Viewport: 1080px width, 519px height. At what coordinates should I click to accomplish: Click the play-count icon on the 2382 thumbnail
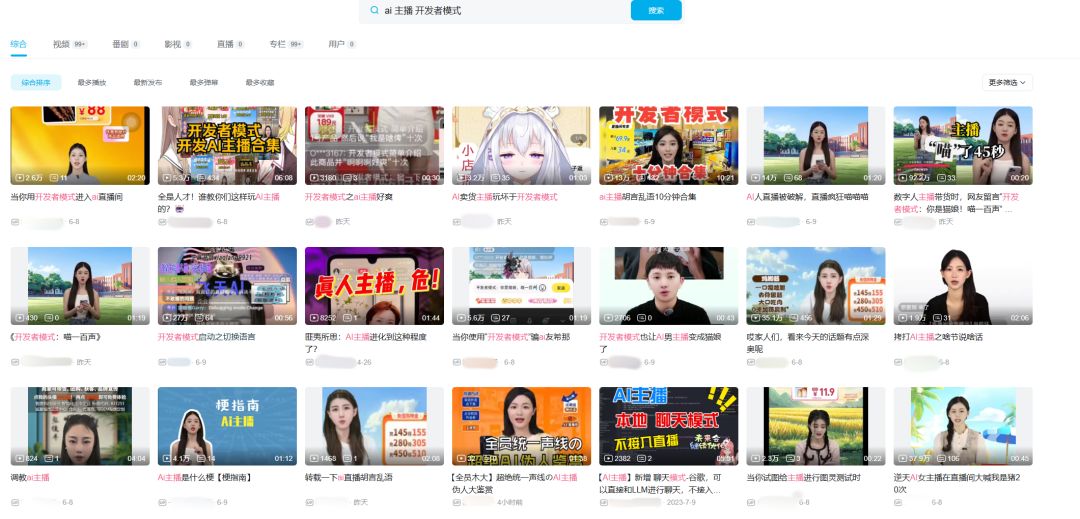point(608,458)
